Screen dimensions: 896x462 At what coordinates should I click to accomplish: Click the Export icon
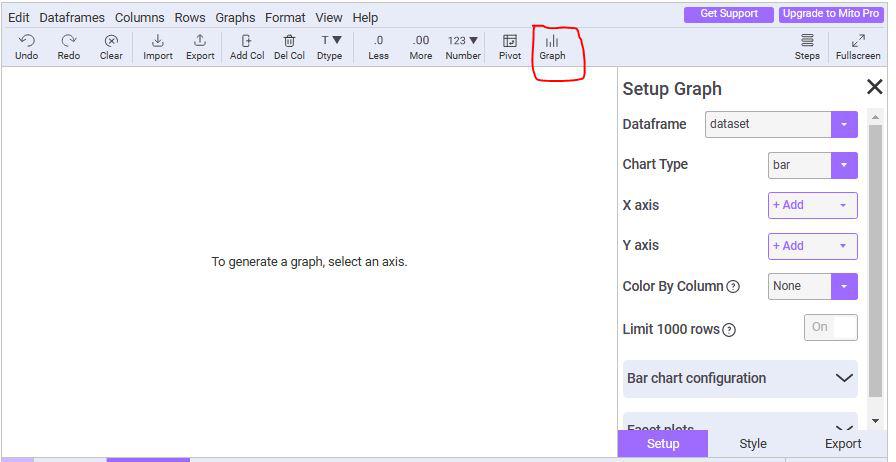tap(200, 41)
